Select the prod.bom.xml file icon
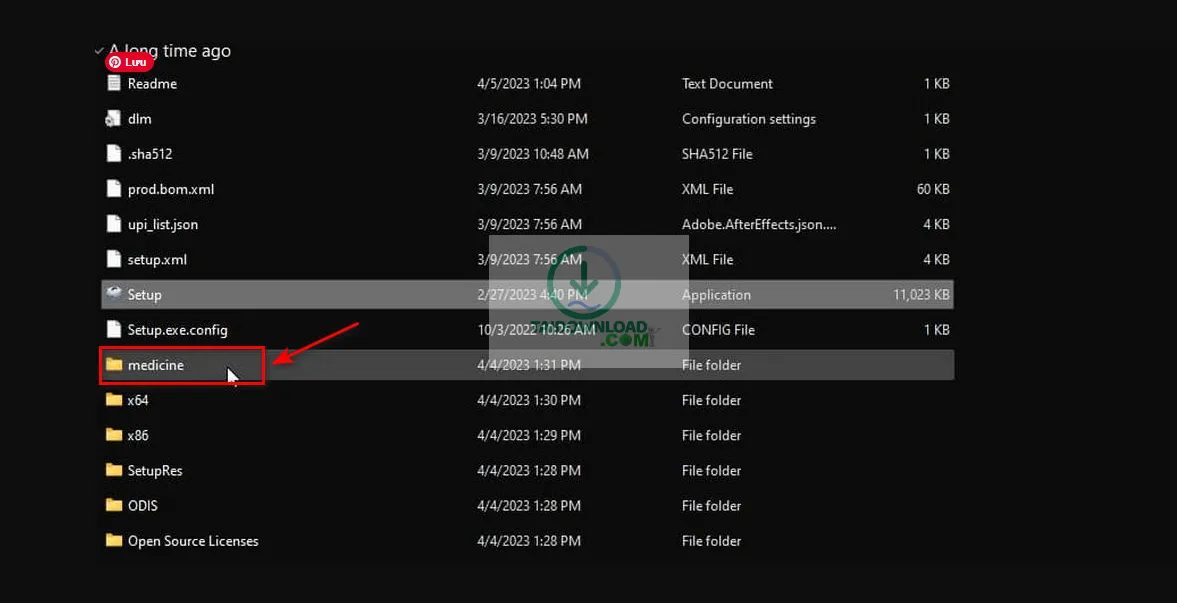 click(x=114, y=189)
